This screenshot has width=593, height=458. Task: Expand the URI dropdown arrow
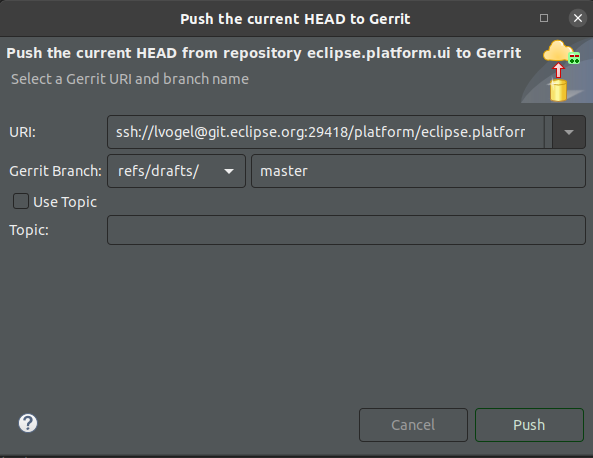(x=569, y=132)
